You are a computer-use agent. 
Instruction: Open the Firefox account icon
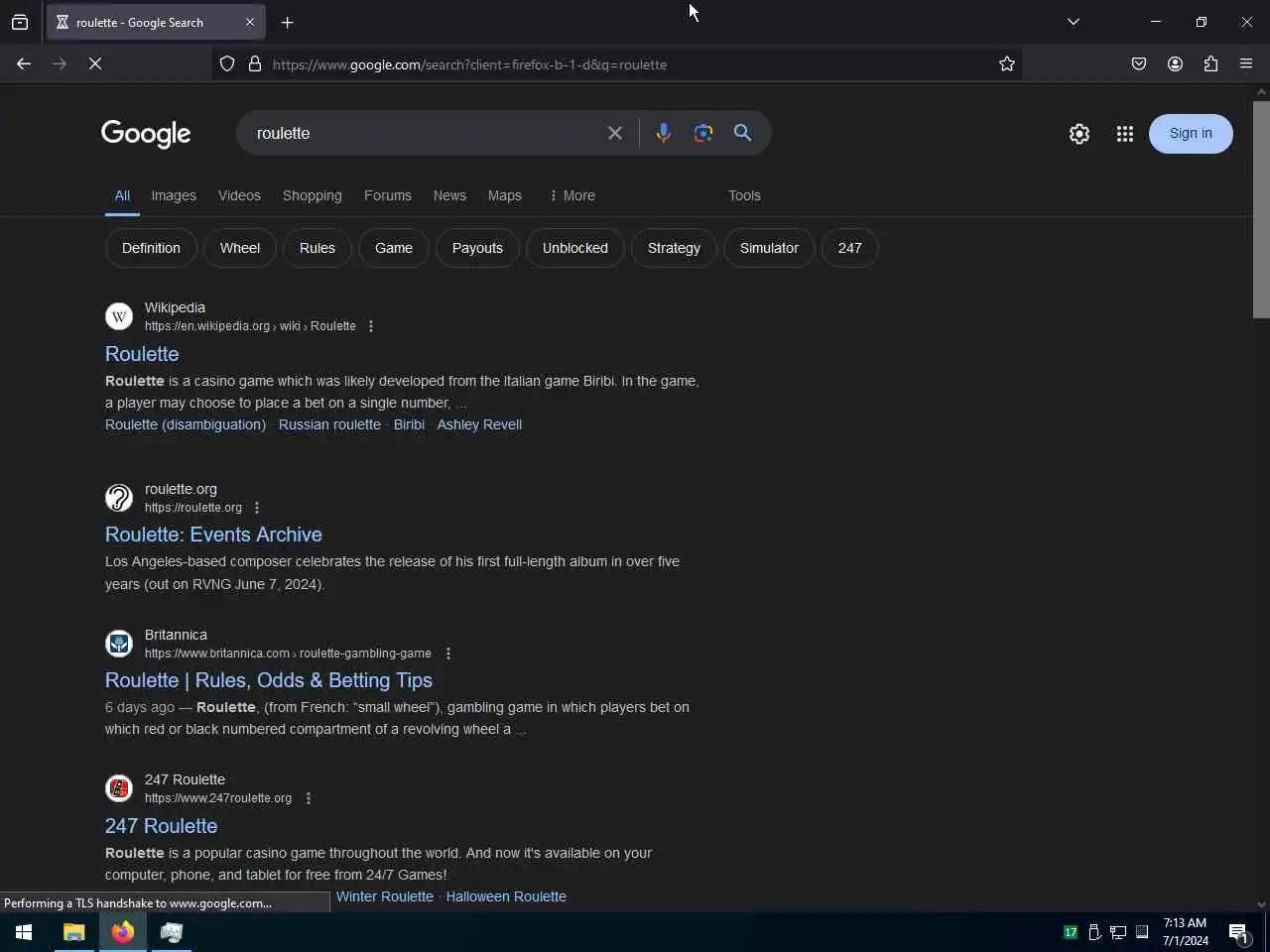tap(1175, 63)
